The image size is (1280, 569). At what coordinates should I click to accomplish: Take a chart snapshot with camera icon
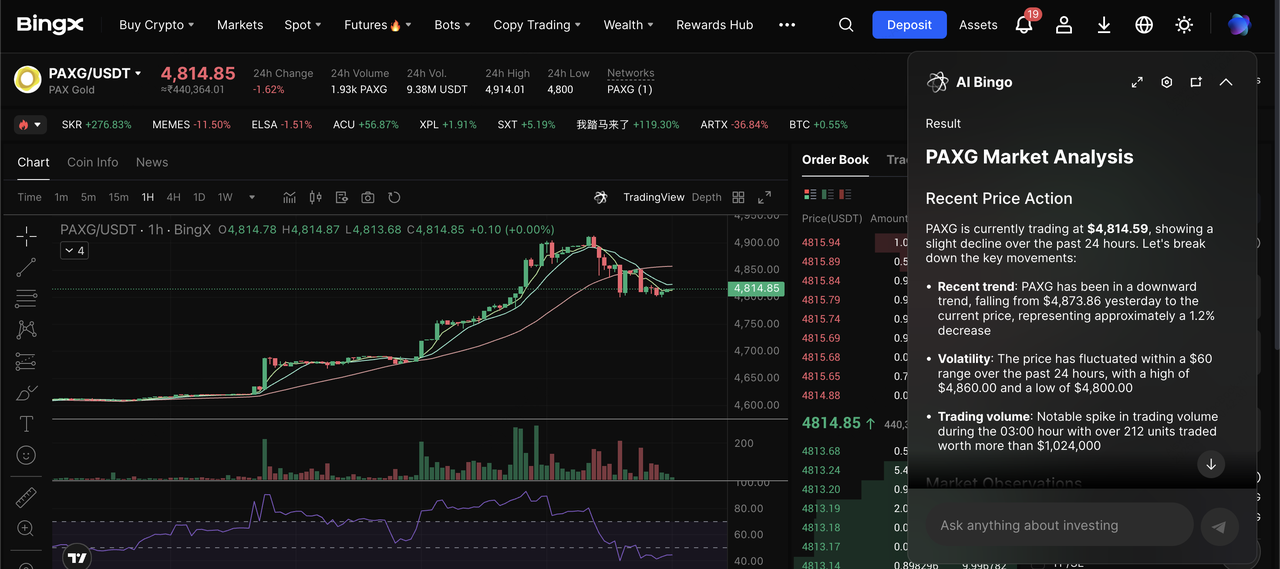coord(368,197)
